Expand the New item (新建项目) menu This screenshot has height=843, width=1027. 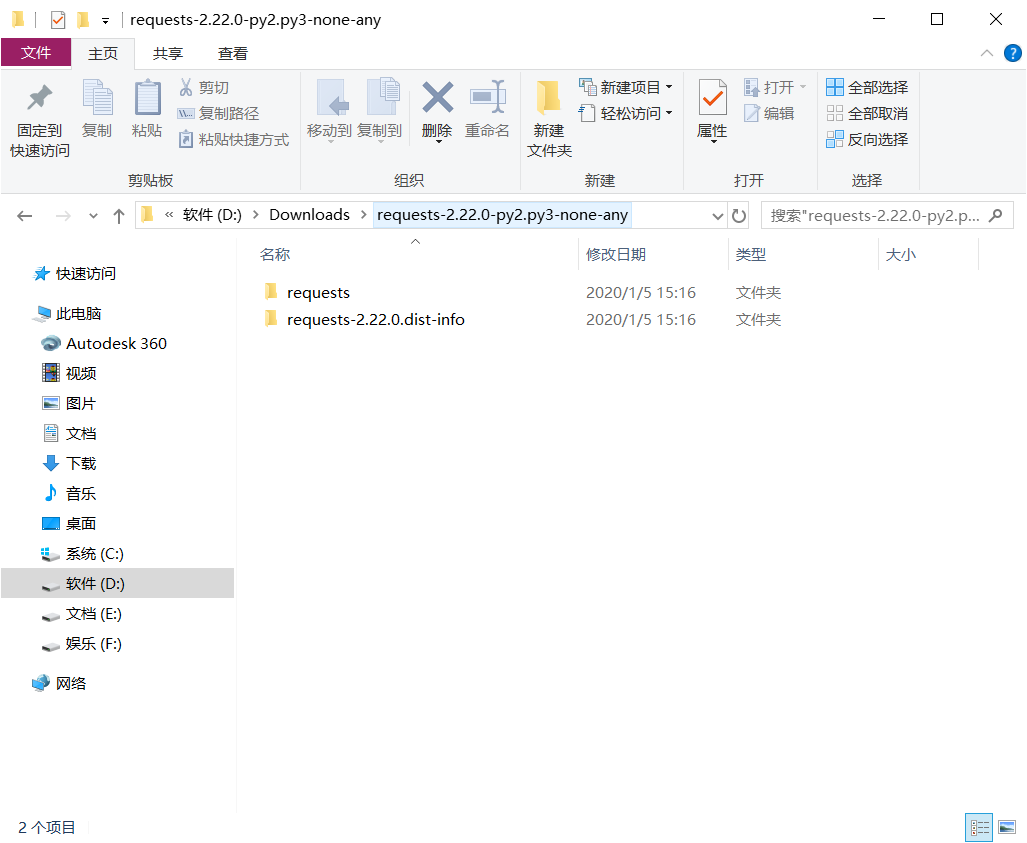pos(626,87)
